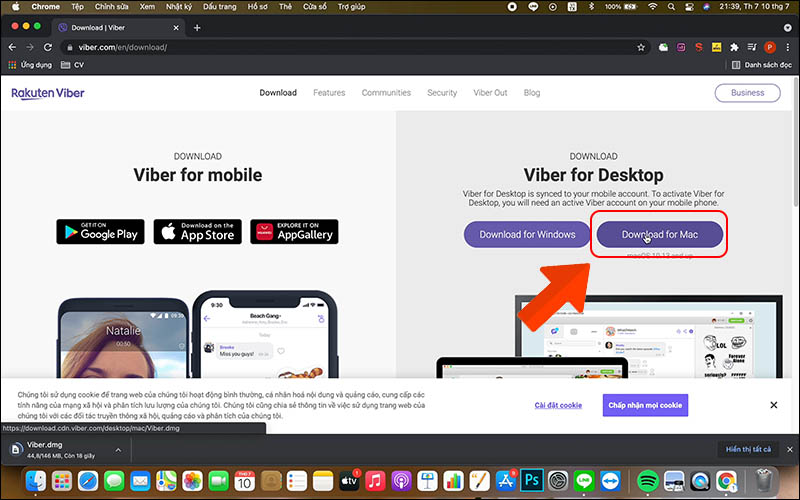Open the Trợ giúp menu
The image size is (800, 500).
point(351,7)
